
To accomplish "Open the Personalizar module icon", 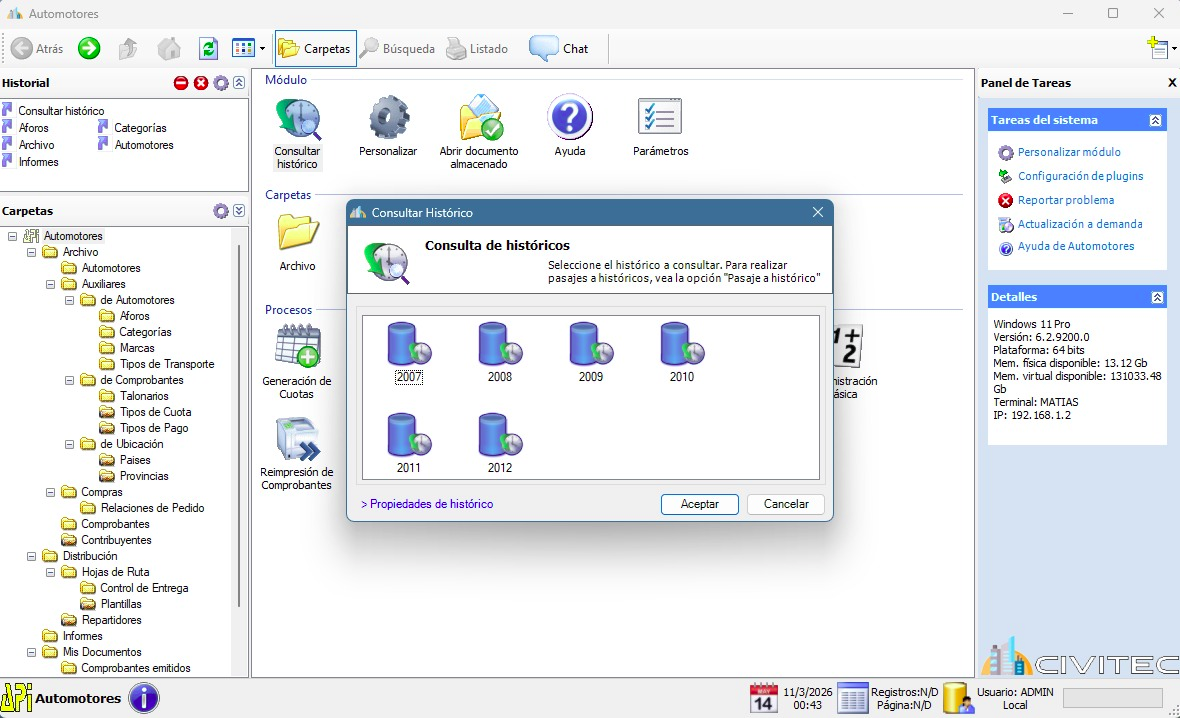I will coord(388,126).
